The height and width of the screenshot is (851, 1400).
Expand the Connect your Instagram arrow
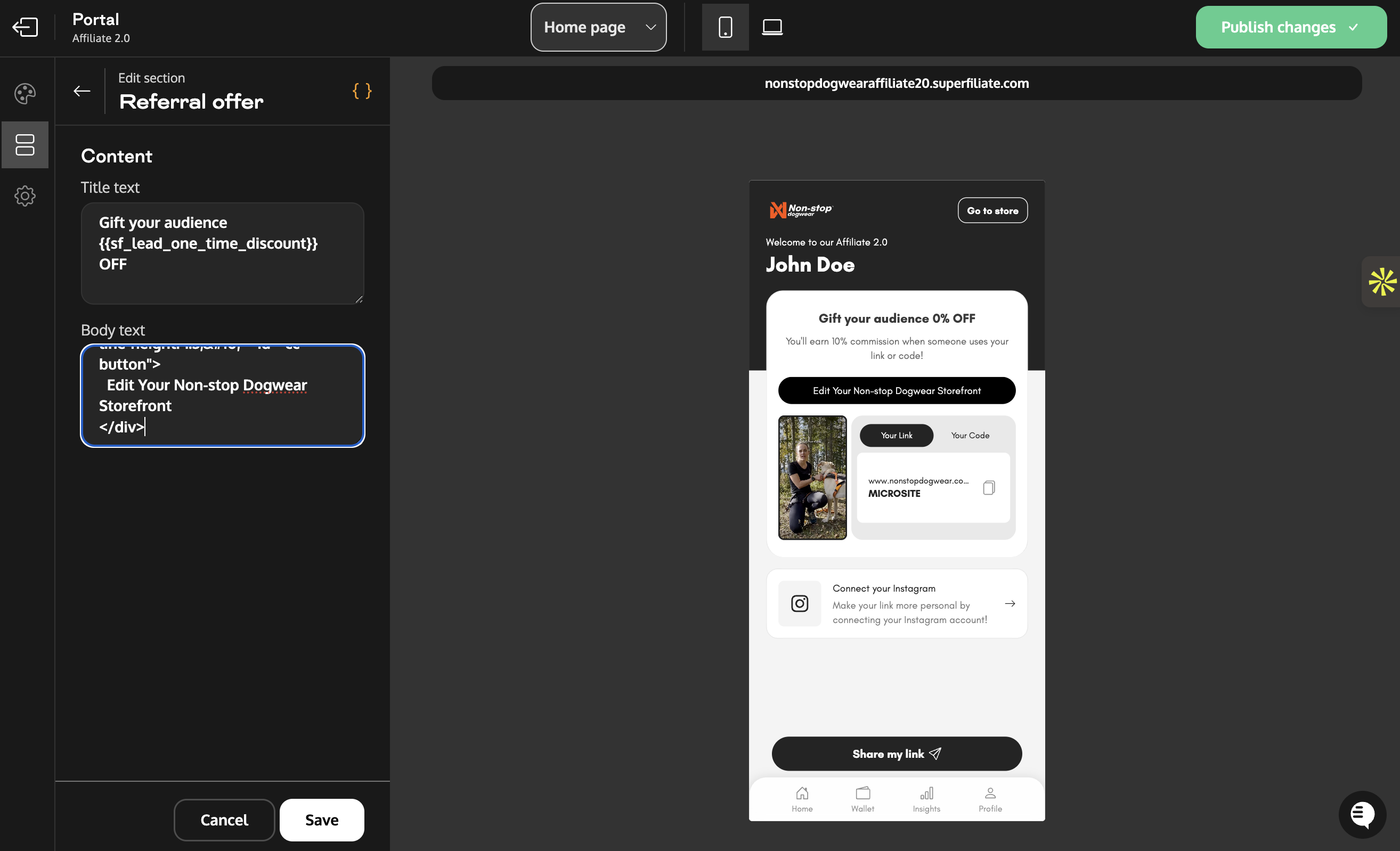click(1010, 603)
